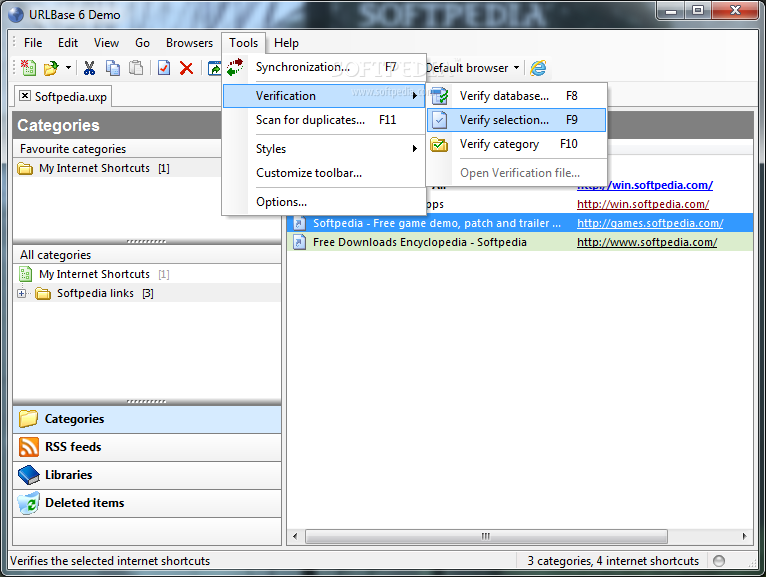Click the horizontal scrollbar thumb
The image size is (766, 577).
coord(486,536)
